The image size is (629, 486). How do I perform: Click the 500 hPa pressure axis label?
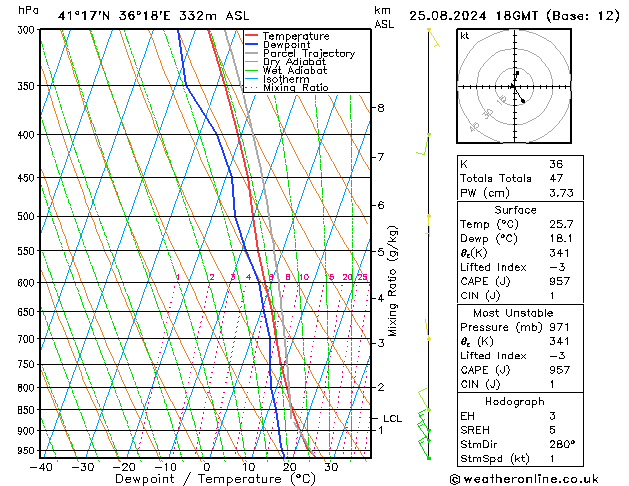coord(28,217)
